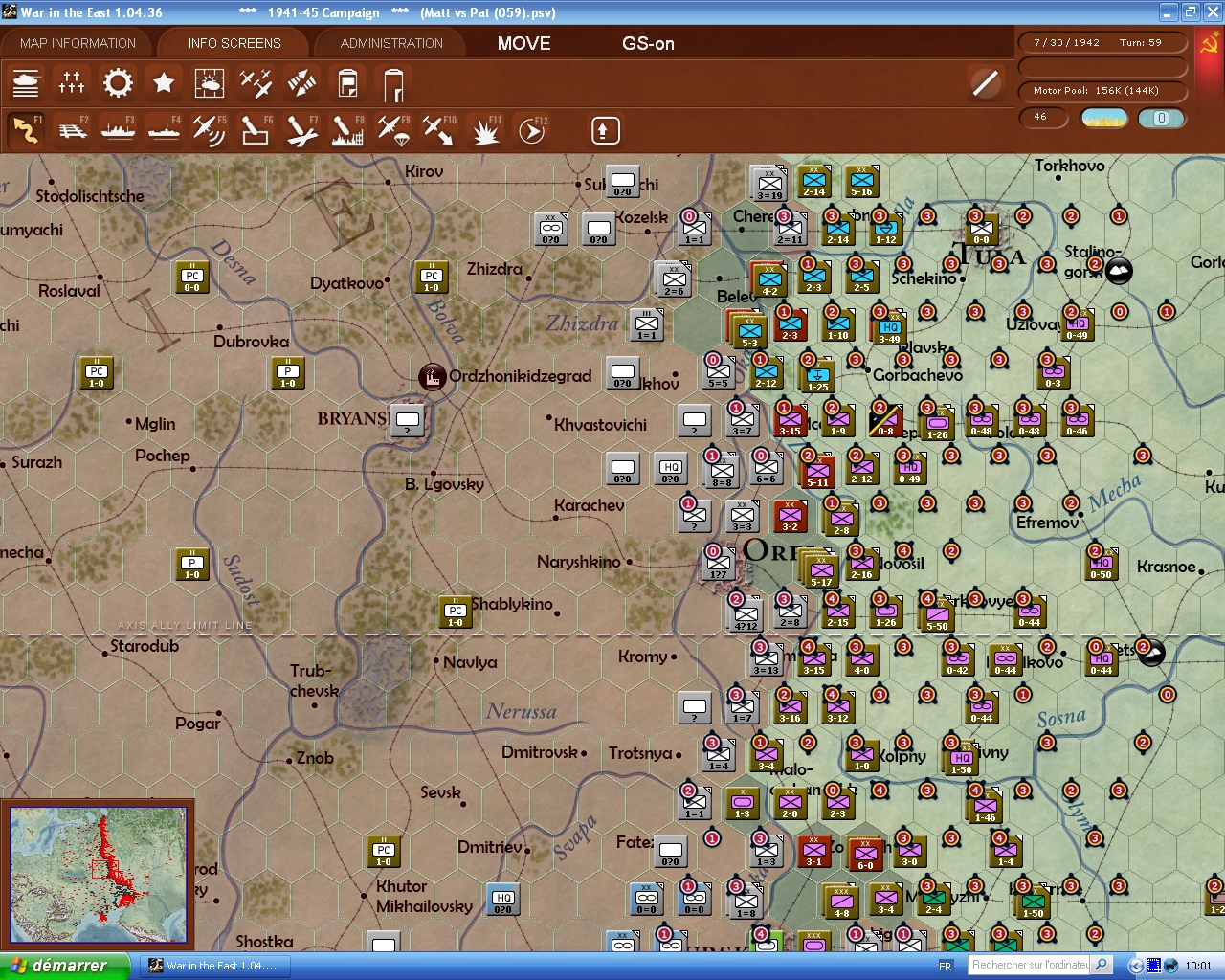Click the up-arrow box toolbar icon
The height and width of the screenshot is (980, 1225).
pyautogui.click(x=605, y=130)
